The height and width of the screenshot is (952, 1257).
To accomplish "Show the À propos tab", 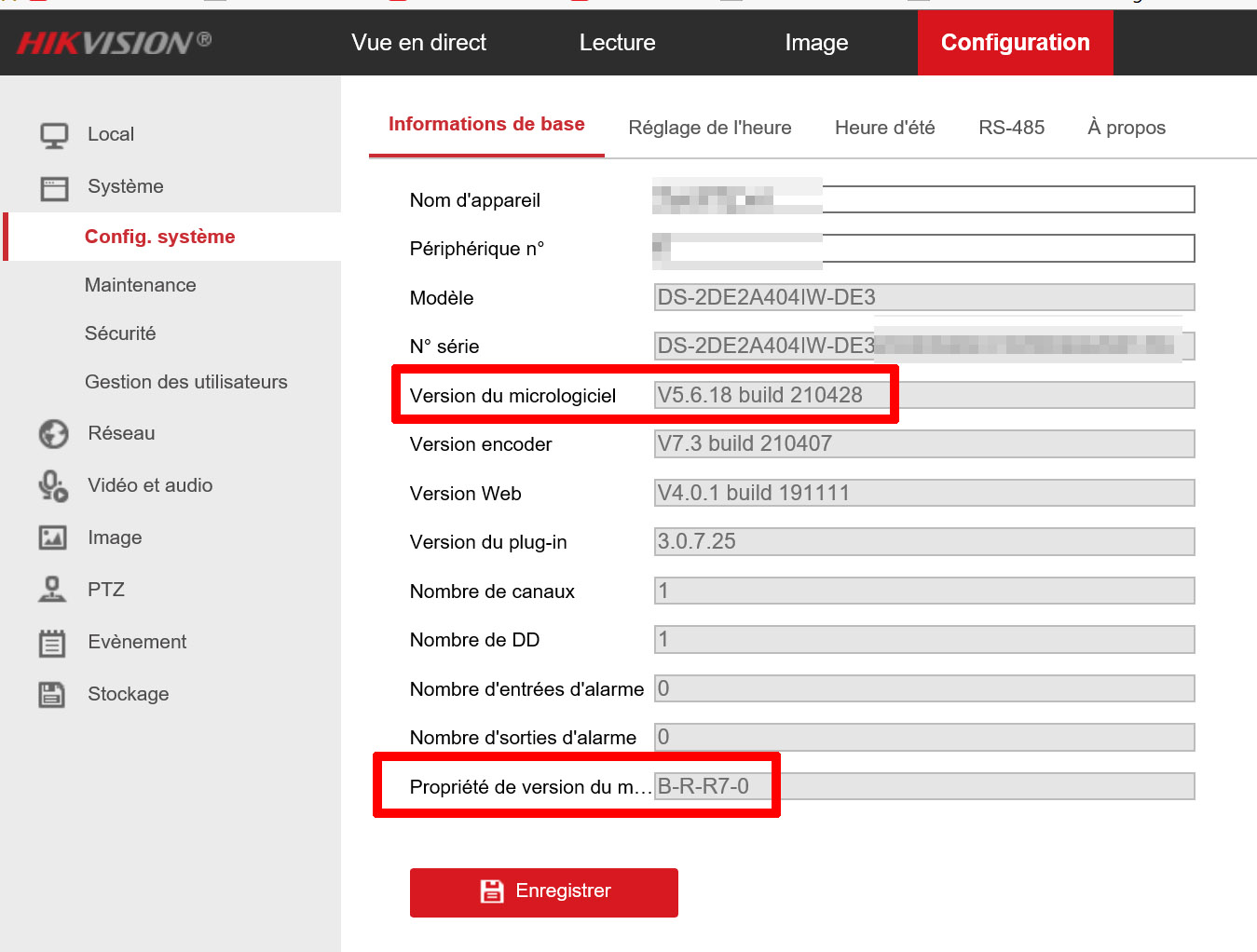I will (1126, 128).
